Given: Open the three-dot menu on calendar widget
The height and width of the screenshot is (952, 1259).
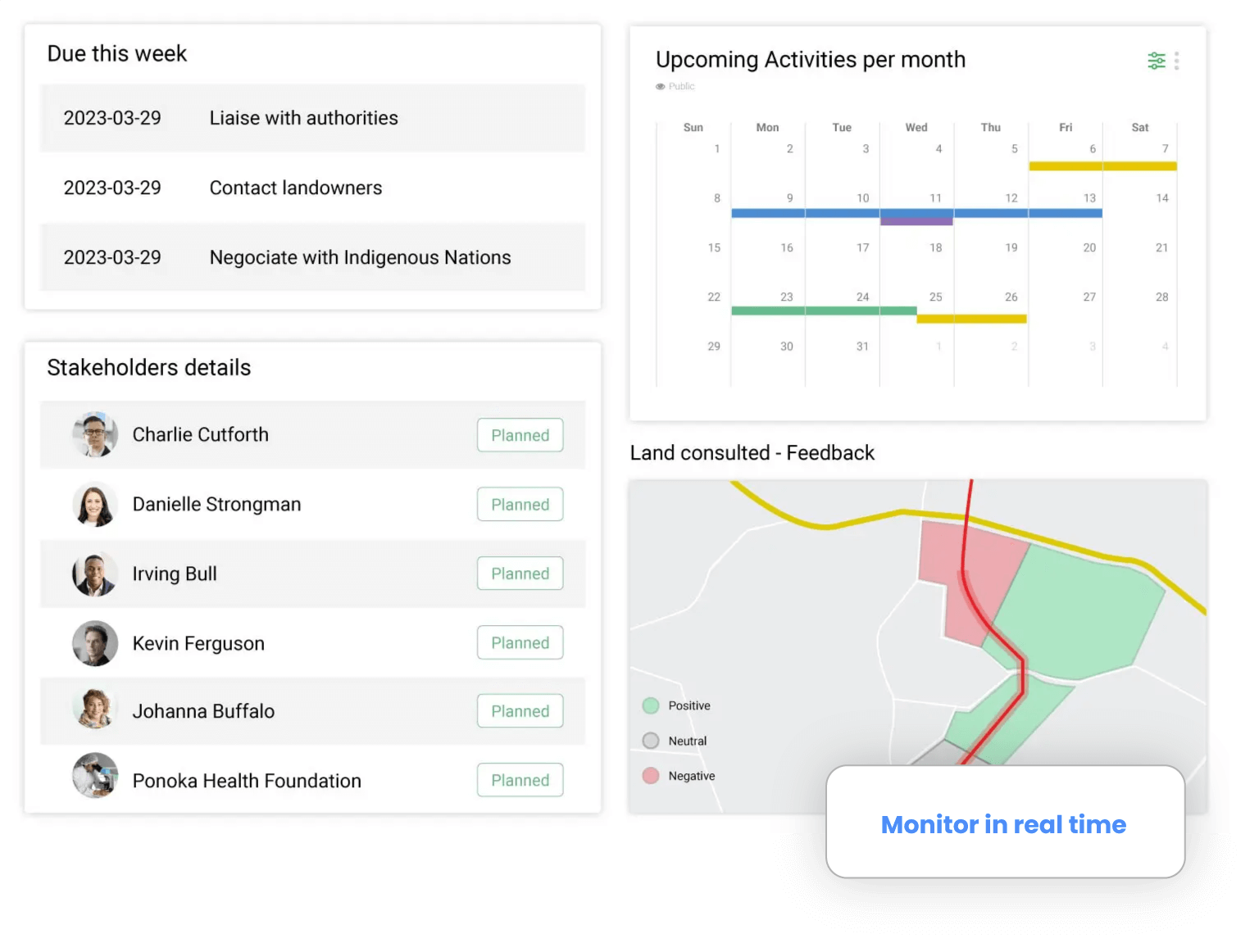Looking at the screenshot, I should (1176, 61).
